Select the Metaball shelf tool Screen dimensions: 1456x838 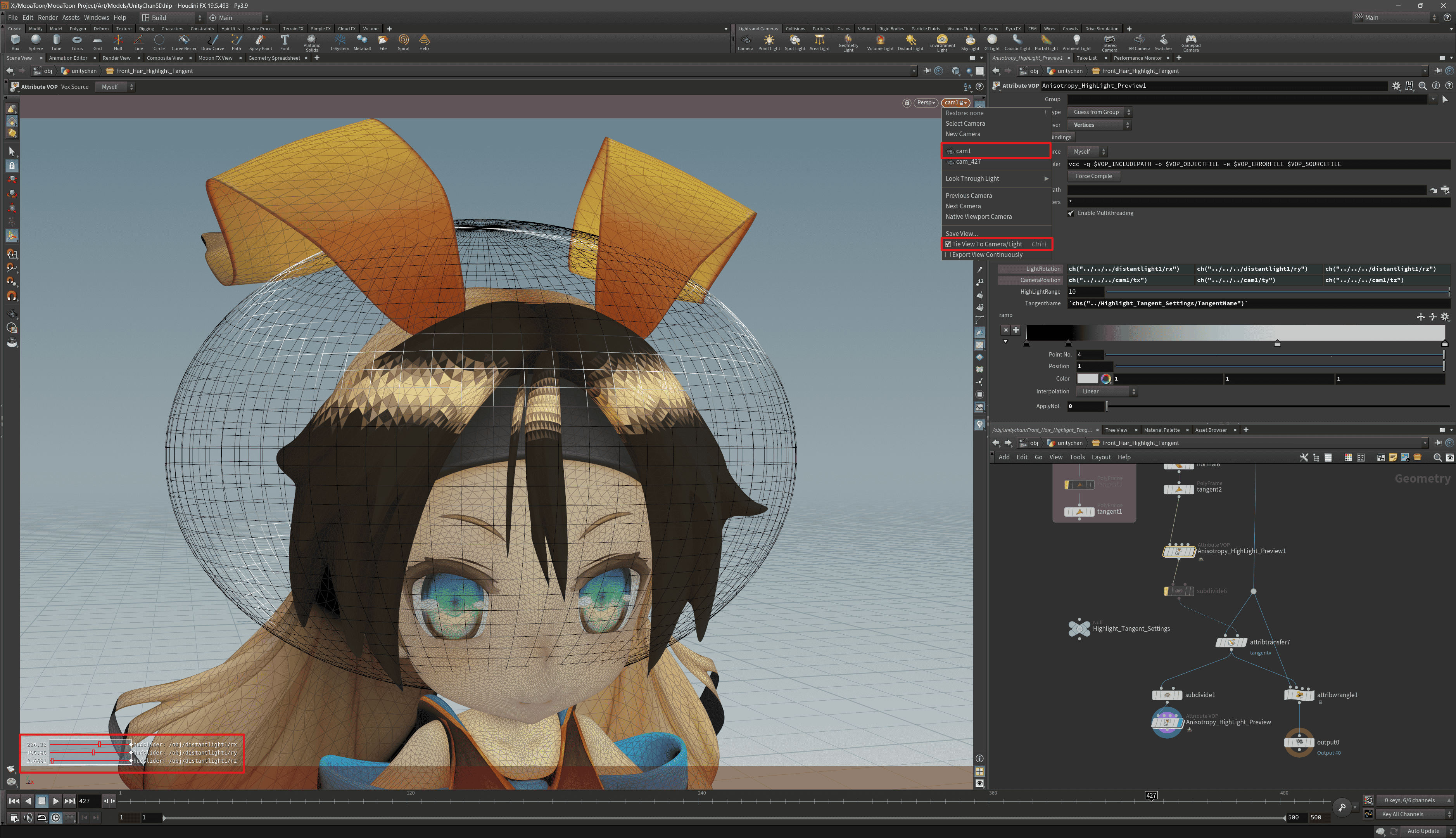(x=362, y=42)
